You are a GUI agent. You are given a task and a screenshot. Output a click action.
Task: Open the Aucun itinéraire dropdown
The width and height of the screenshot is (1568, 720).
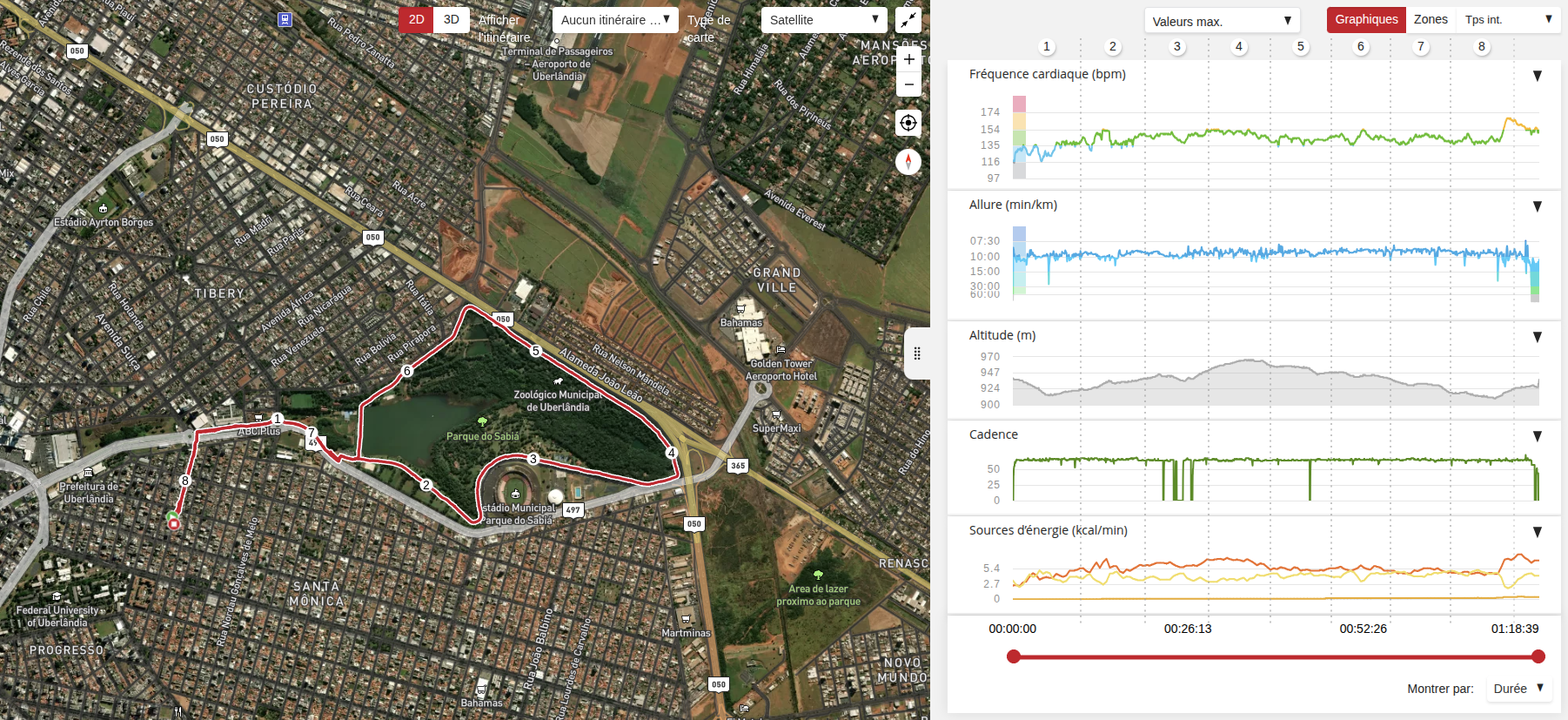(x=615, y=20)
